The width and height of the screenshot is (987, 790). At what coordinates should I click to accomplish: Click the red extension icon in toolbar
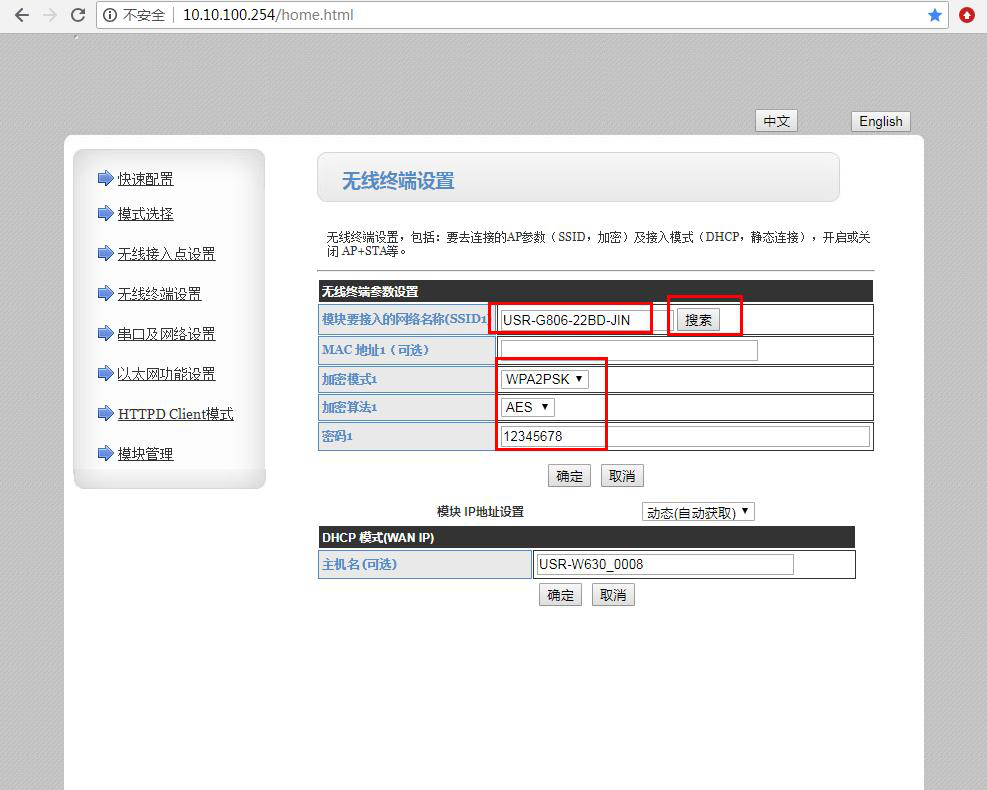pyautogui.click(x=966, y=15)
